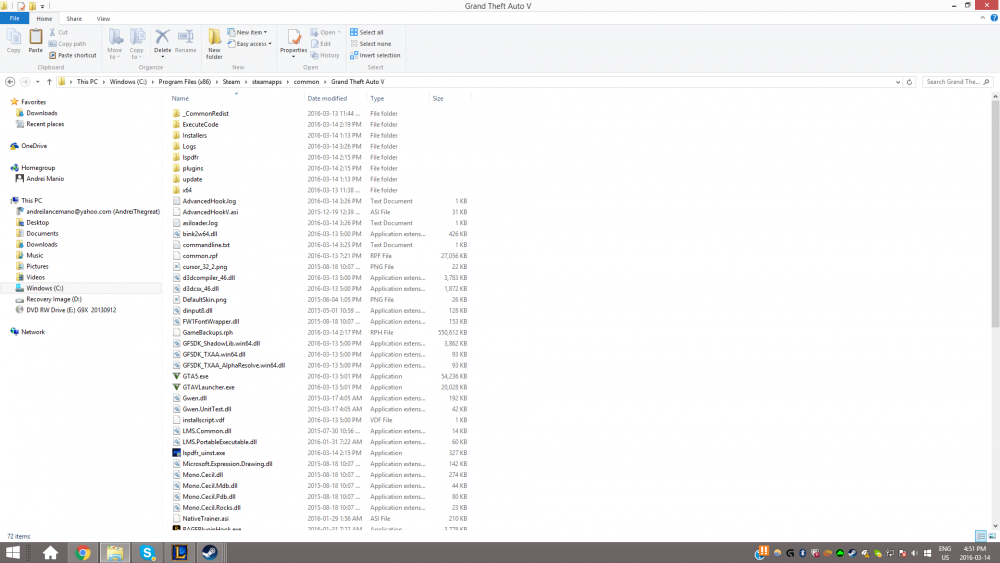The width and height of the screenshot is (1000, 563).
Task: Open the File menu tab
Action: point(14,18)
